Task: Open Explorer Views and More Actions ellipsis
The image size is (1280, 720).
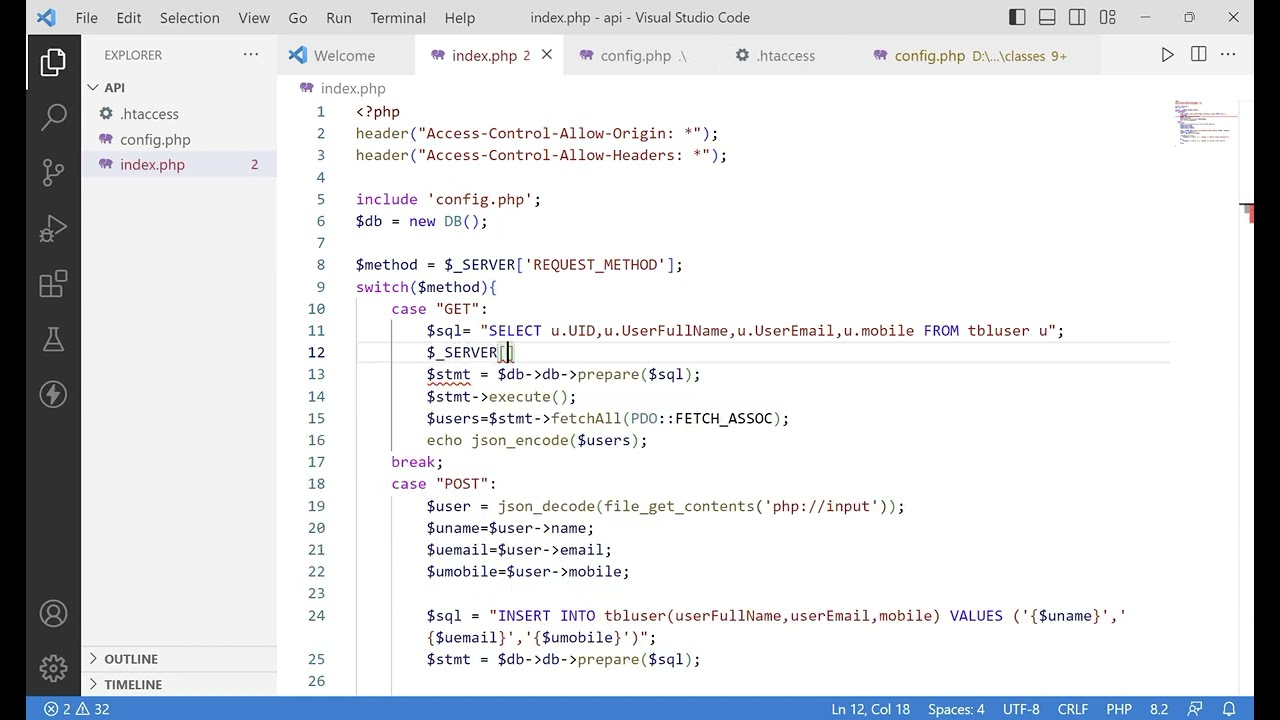Action: pos(251,55)
